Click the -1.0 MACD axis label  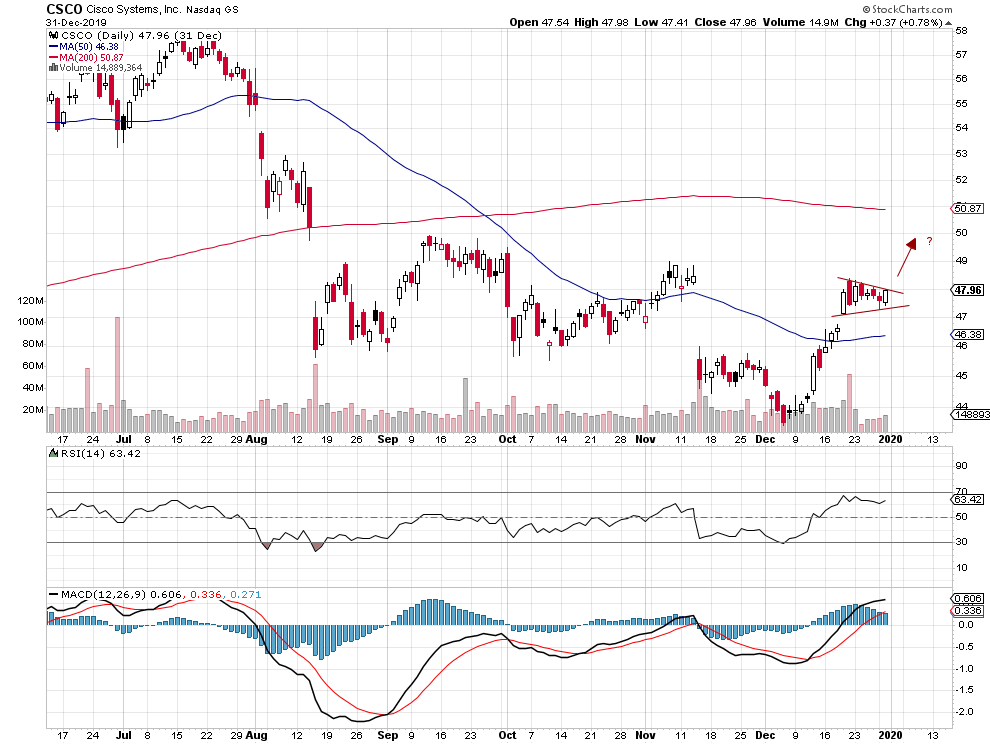965,668
